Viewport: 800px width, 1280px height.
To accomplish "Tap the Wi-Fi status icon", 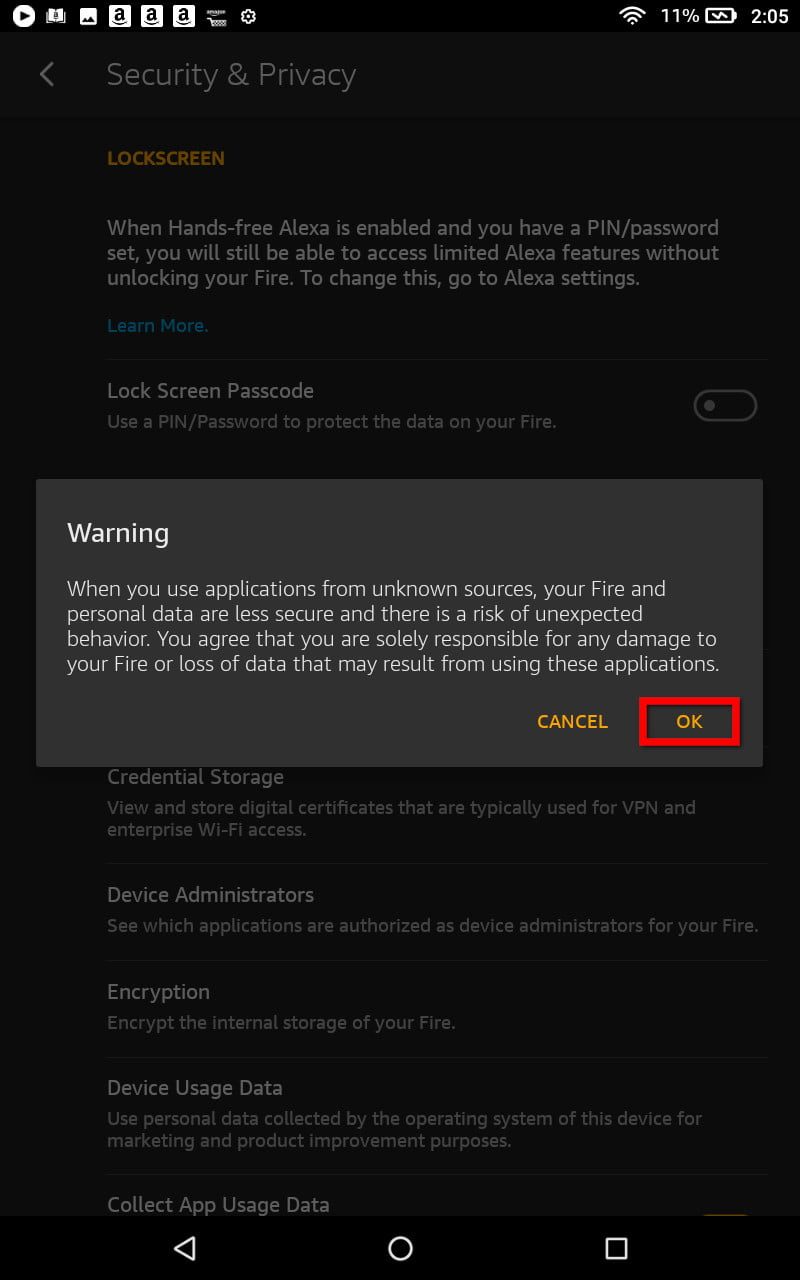I will pos(632,16).
